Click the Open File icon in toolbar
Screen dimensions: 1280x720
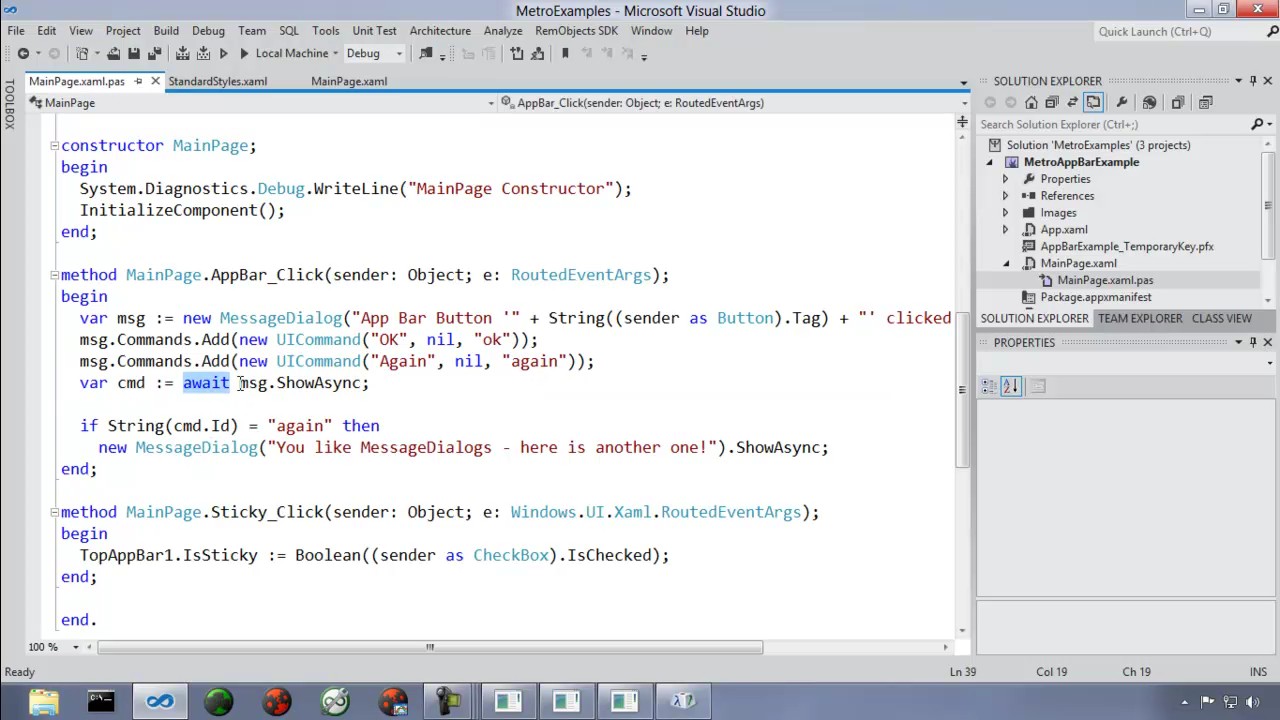(113, 53)
